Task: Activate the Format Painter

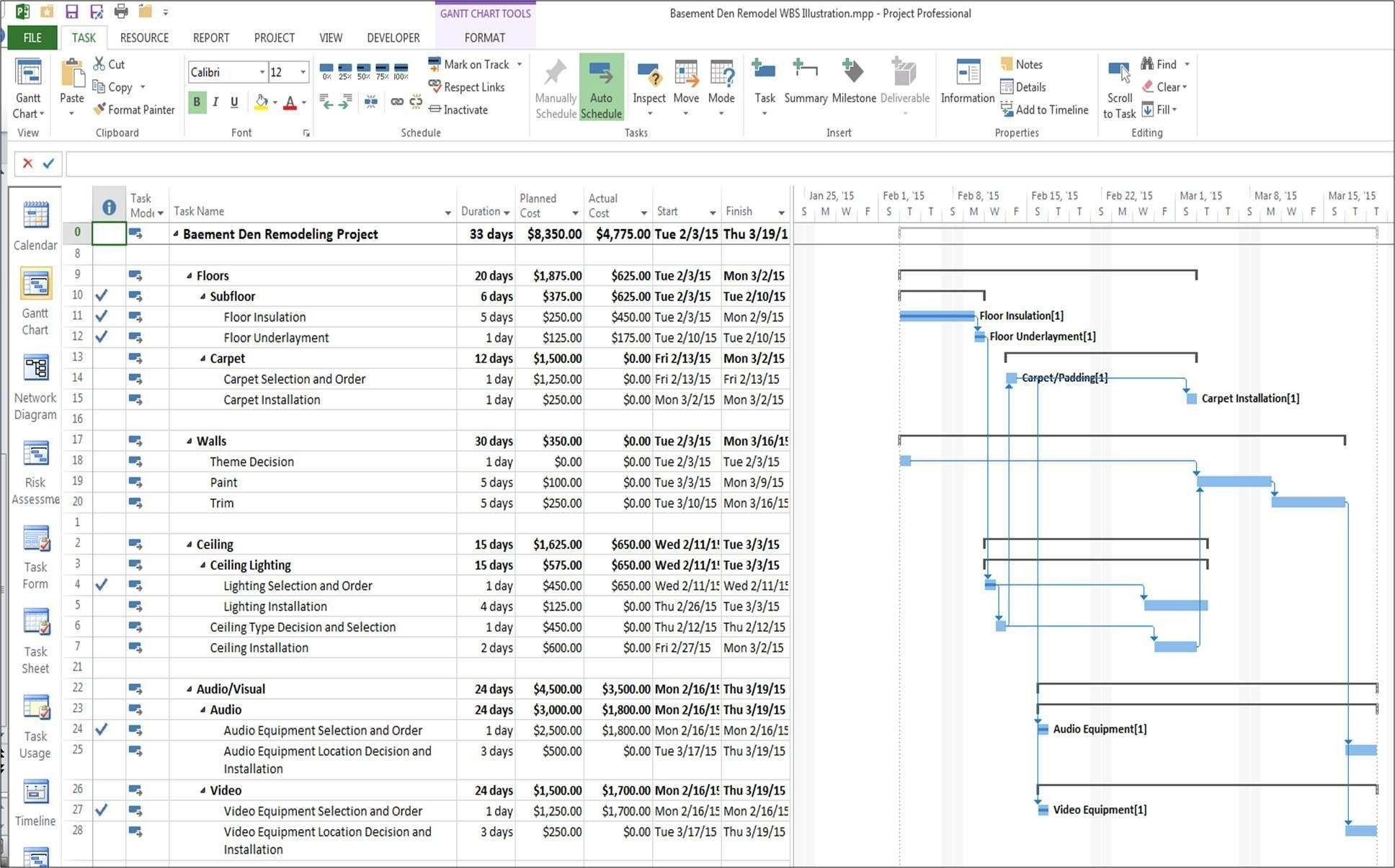Action: point(134,109)
